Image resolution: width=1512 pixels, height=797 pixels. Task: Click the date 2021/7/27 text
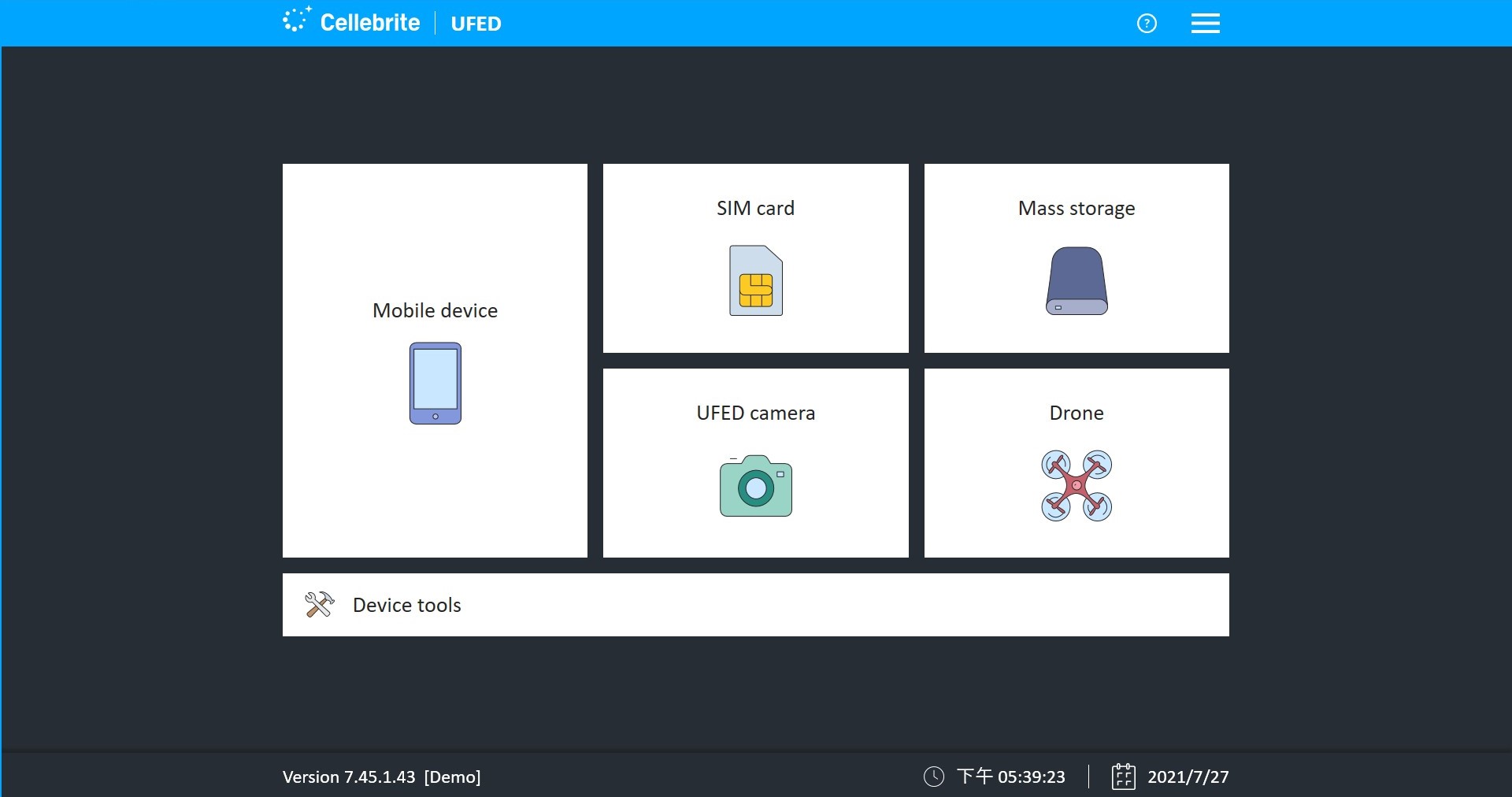1188,777
